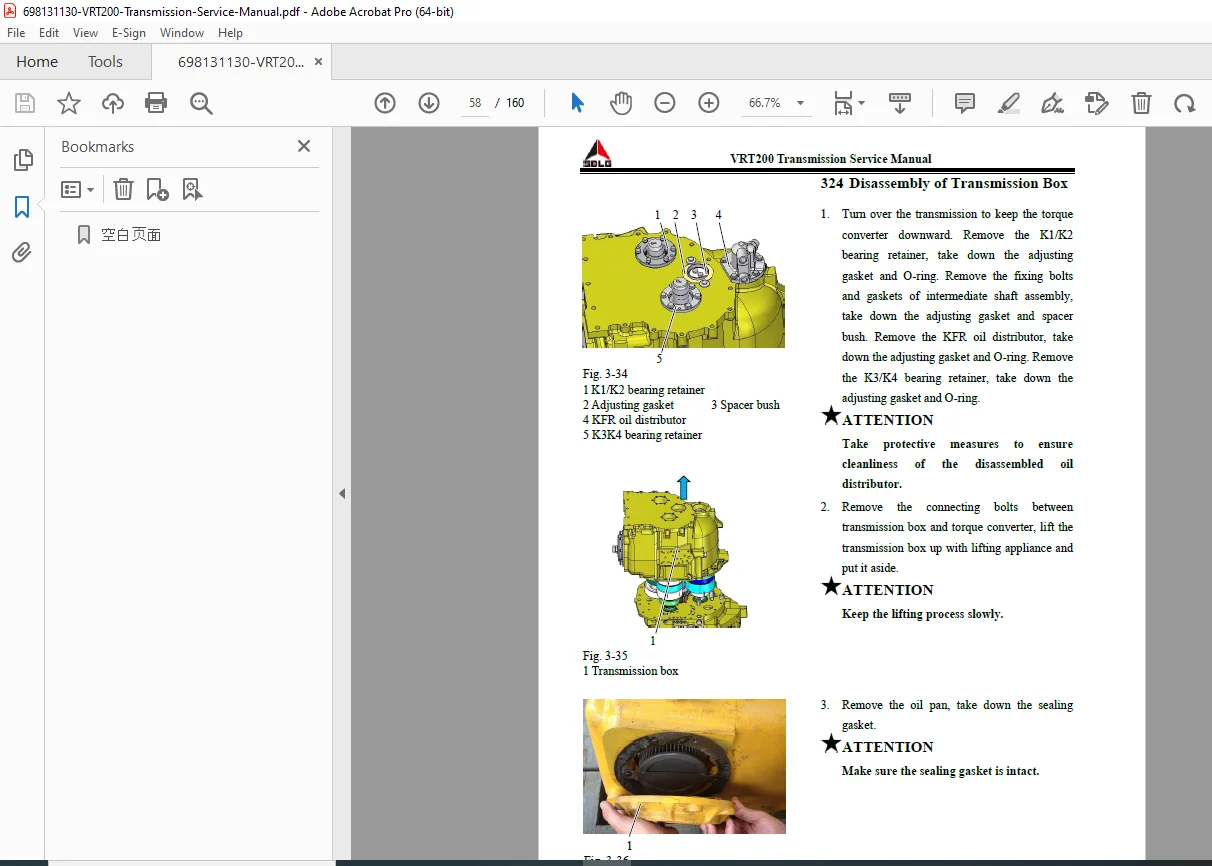The image size is (1212, 866).
Task: Zoom out with the minus button
Action: pos(665,103)
